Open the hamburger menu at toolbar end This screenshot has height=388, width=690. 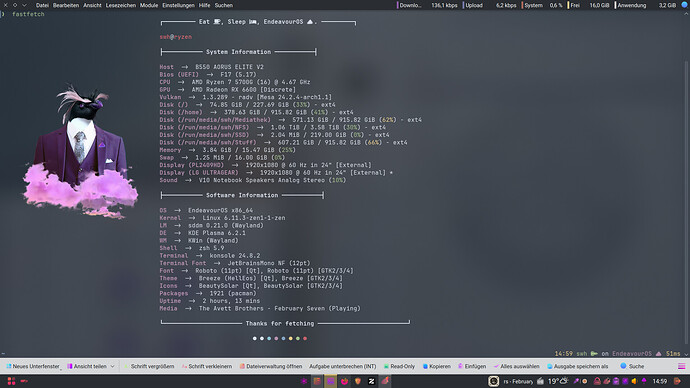(x=681, y=366)
